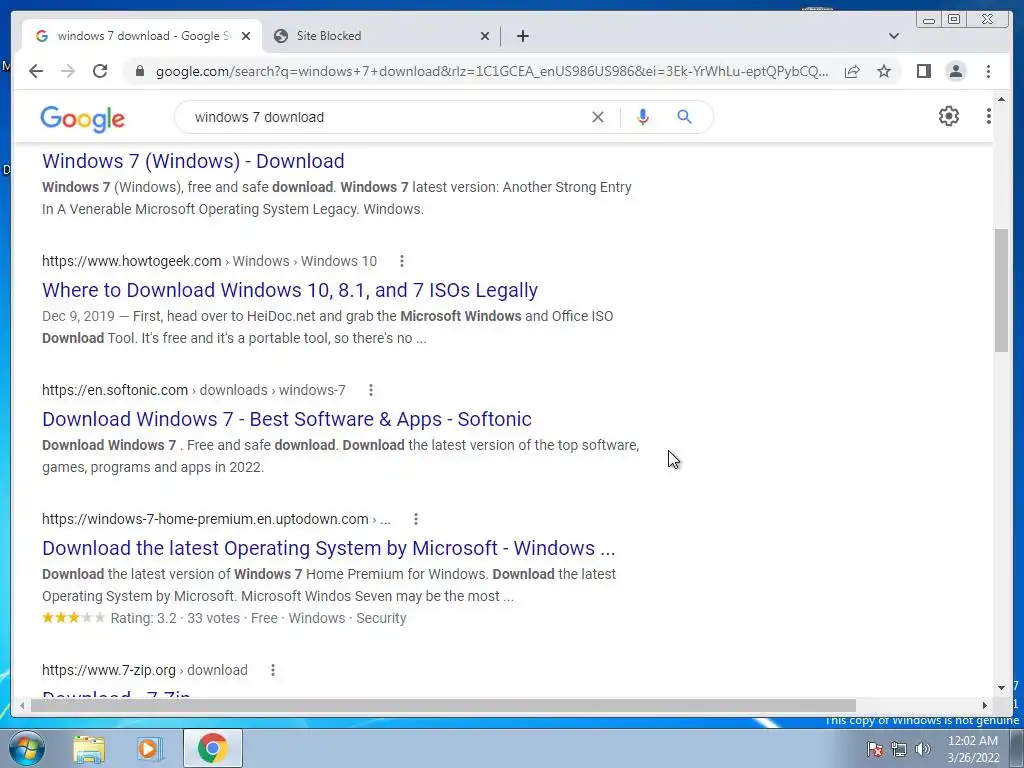Open options for the 7-zip.org result
This screenshot has height=768, width=1024.
273,670
